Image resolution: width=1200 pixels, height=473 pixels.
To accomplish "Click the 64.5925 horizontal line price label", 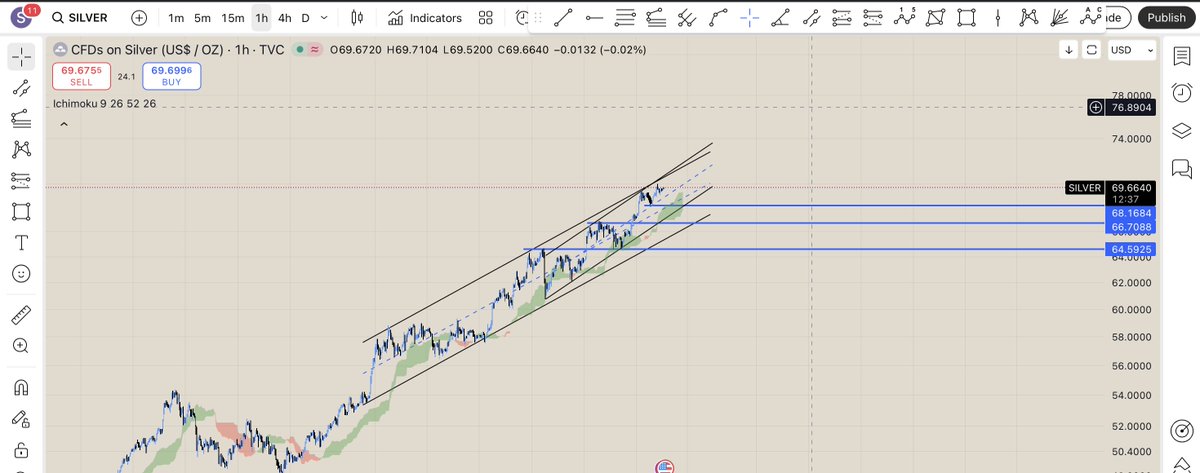I will [x=1130, y=249].
